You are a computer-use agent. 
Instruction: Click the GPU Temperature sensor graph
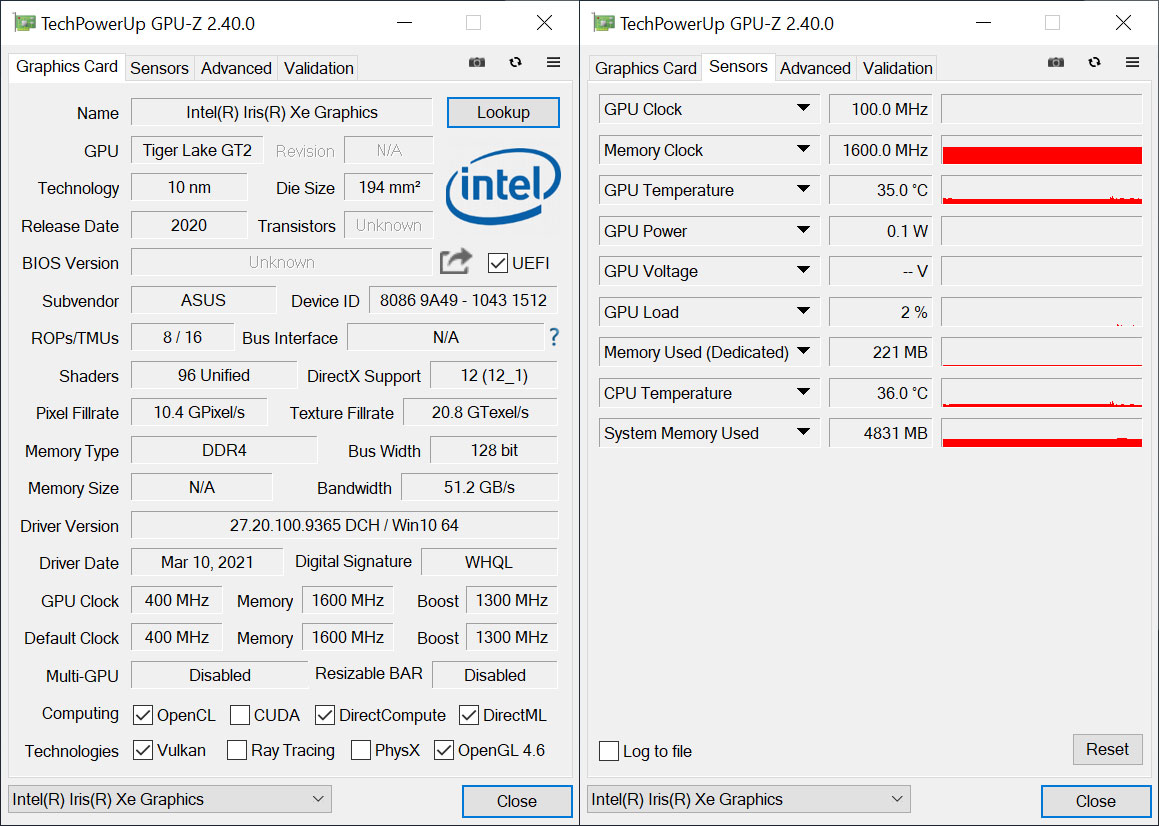(1042, 190)
